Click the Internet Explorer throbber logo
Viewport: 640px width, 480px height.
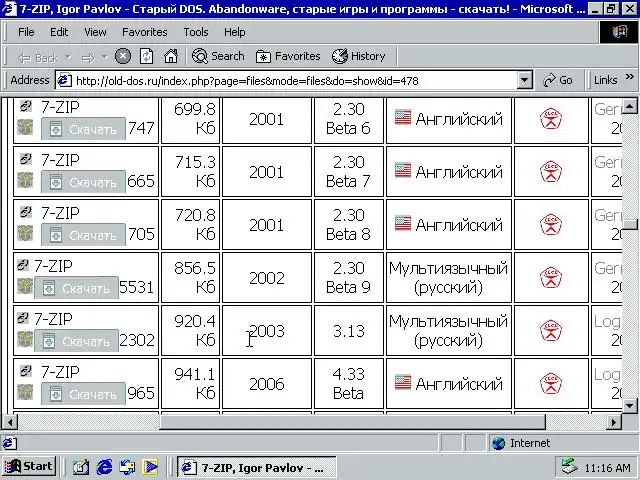click(619, 32)
